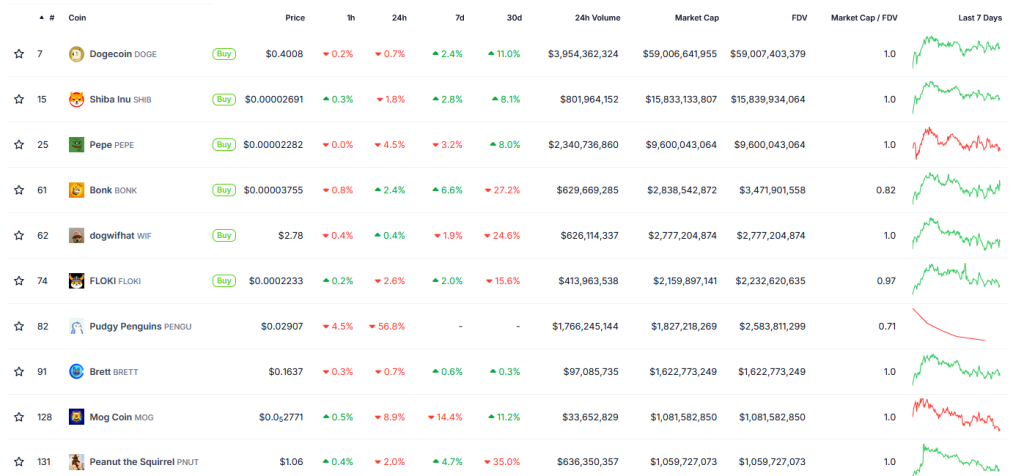Click the Buy button for Bonk
The height and width of the screenshot is (476, 1024).
coord(224,190)
